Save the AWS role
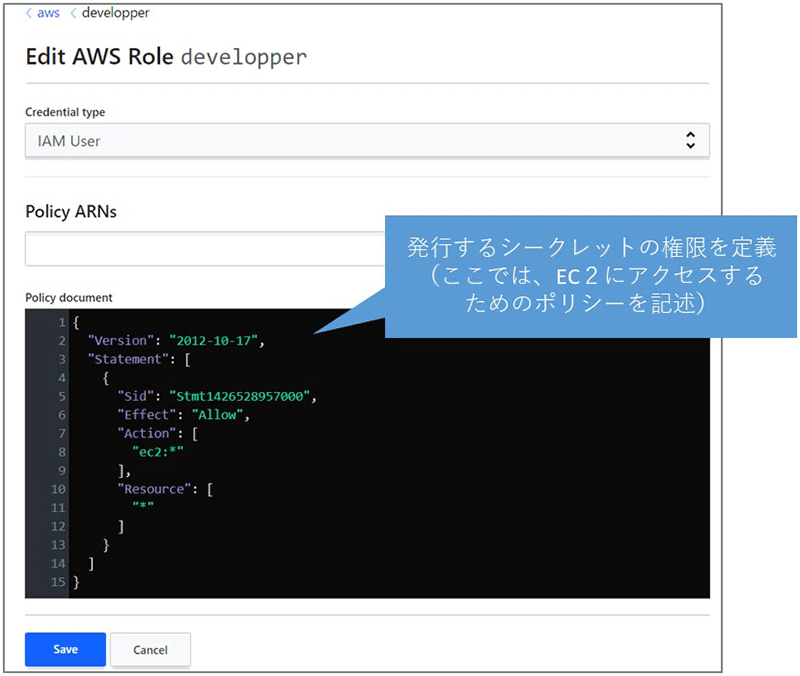Image resolution: width=800 pixels, height=676 pixels. (x=65, y=649)
